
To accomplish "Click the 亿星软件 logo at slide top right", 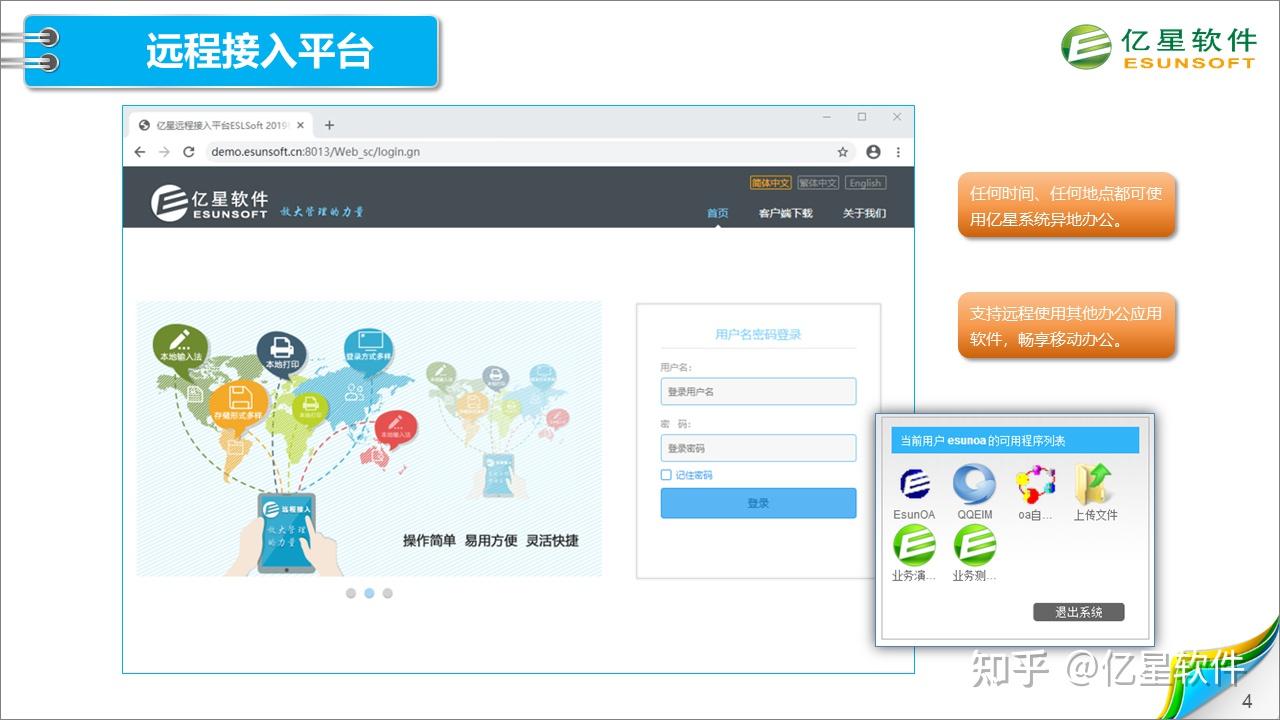I will click(1150, 45).
